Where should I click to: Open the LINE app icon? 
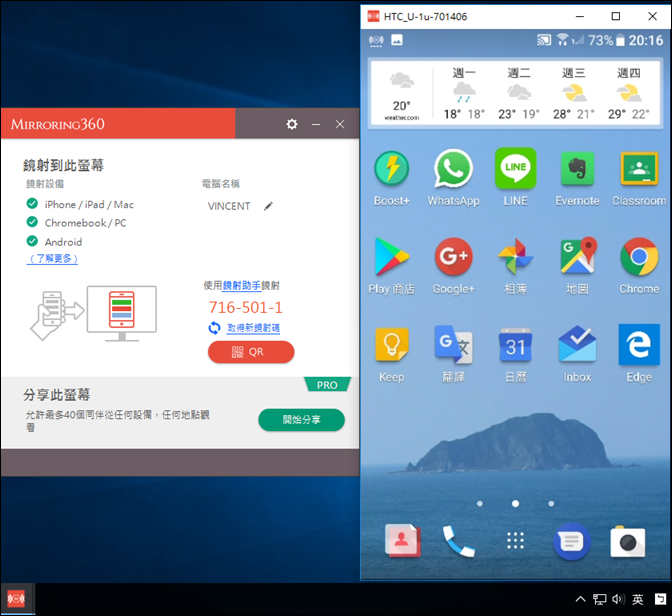tap(515, 168)
